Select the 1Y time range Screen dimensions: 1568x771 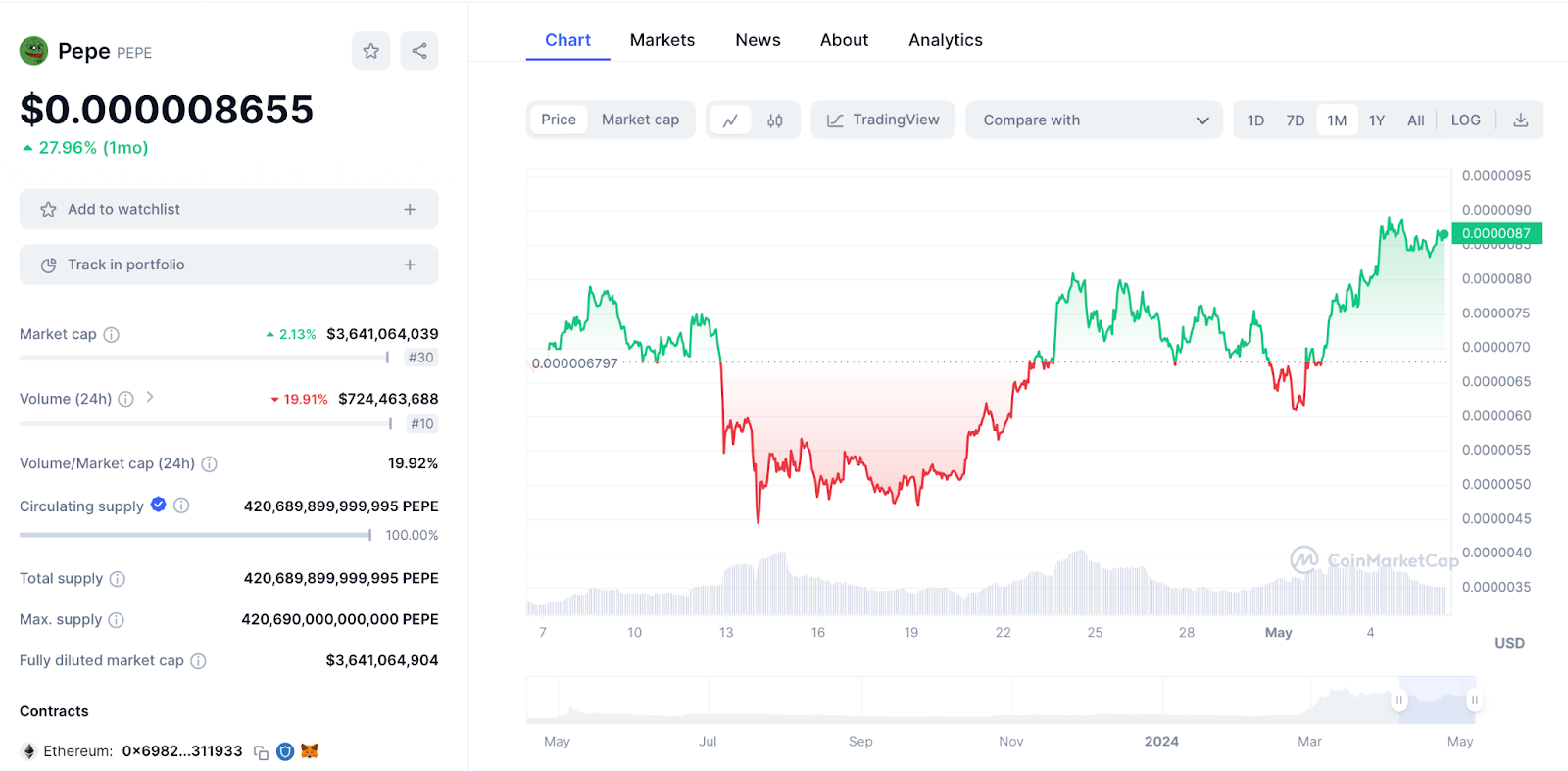[x=1377, y=120]
